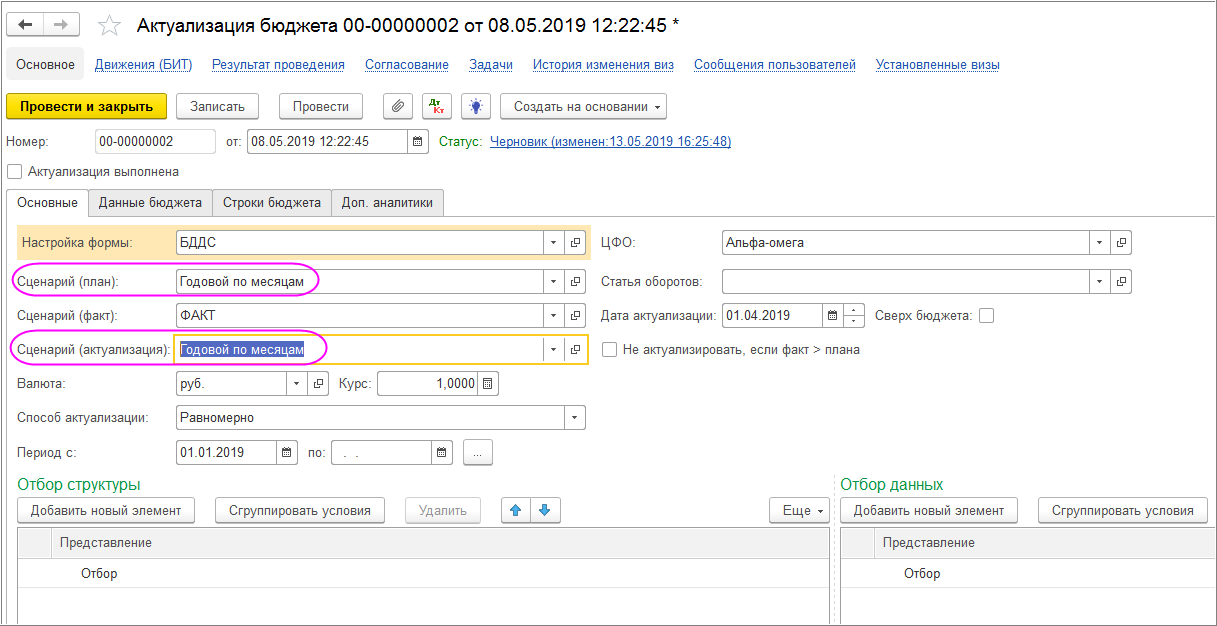
Task: Move filter element down with blue arrow
Action: tap(545, 511)
